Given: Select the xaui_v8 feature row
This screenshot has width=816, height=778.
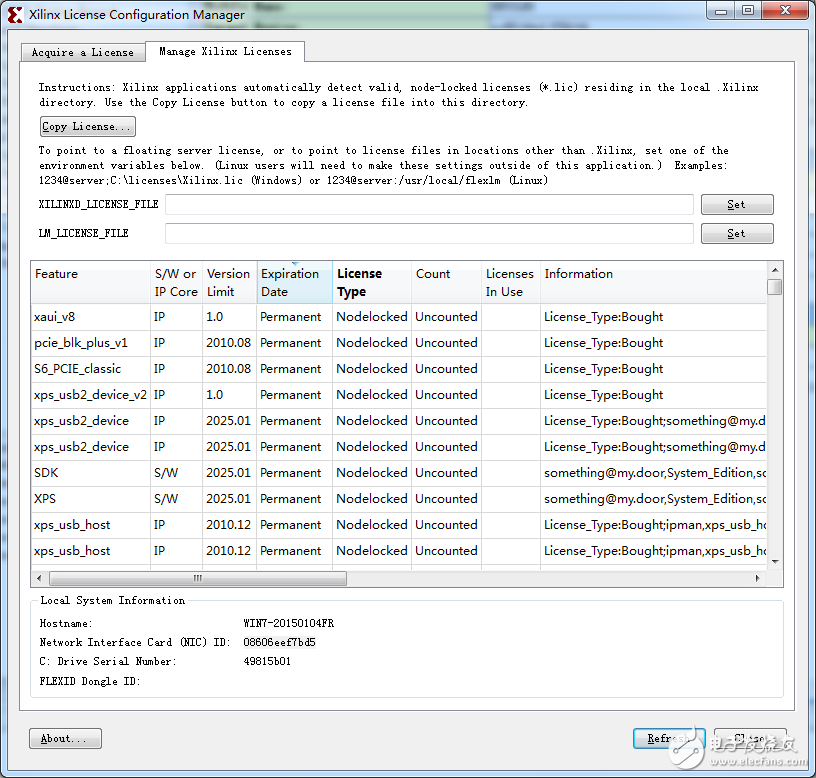Looking at the screenshot, I should [399, 317].
